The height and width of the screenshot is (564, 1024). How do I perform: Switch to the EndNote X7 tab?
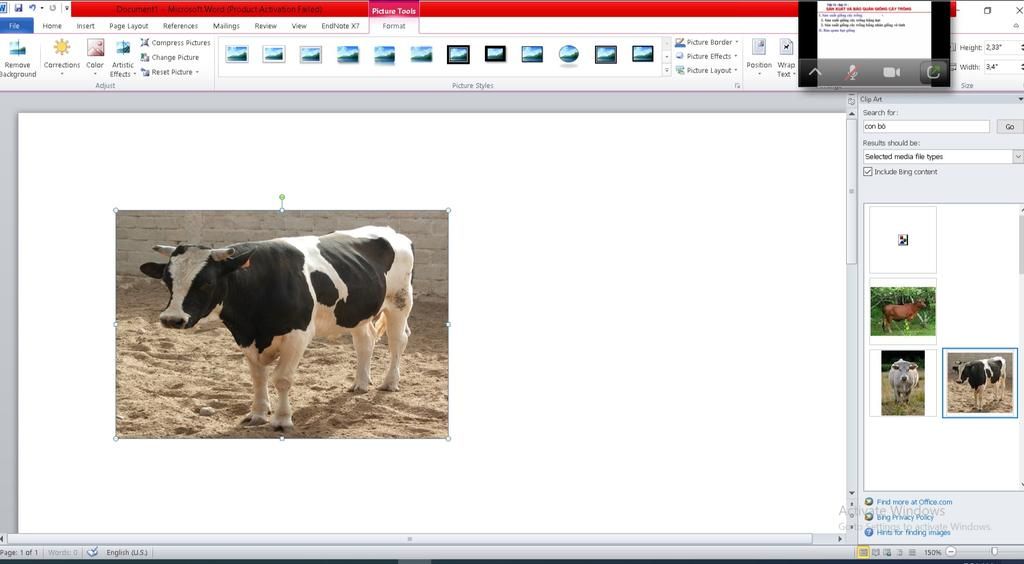[x=340, y=26]
